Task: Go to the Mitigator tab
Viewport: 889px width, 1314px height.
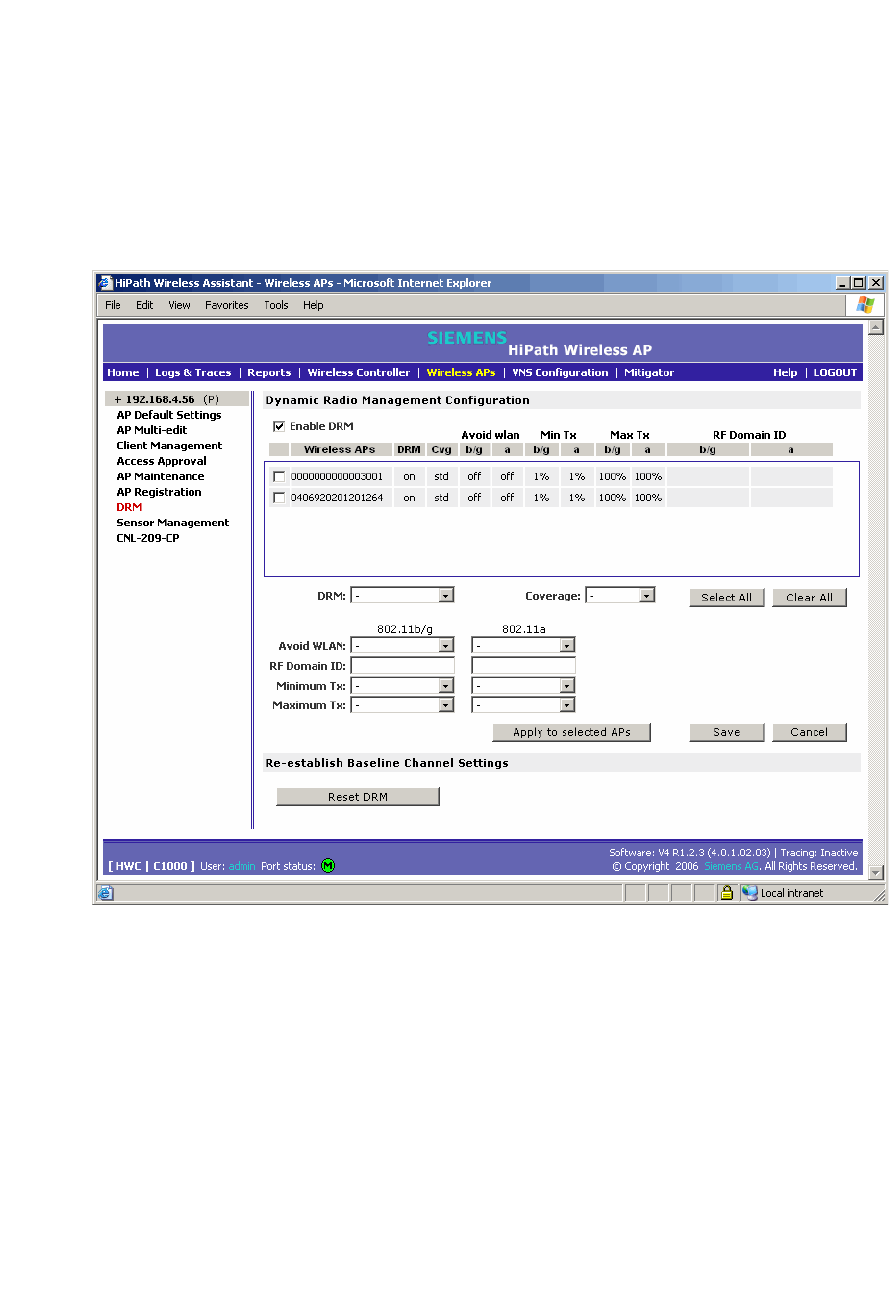Action: 649,372
